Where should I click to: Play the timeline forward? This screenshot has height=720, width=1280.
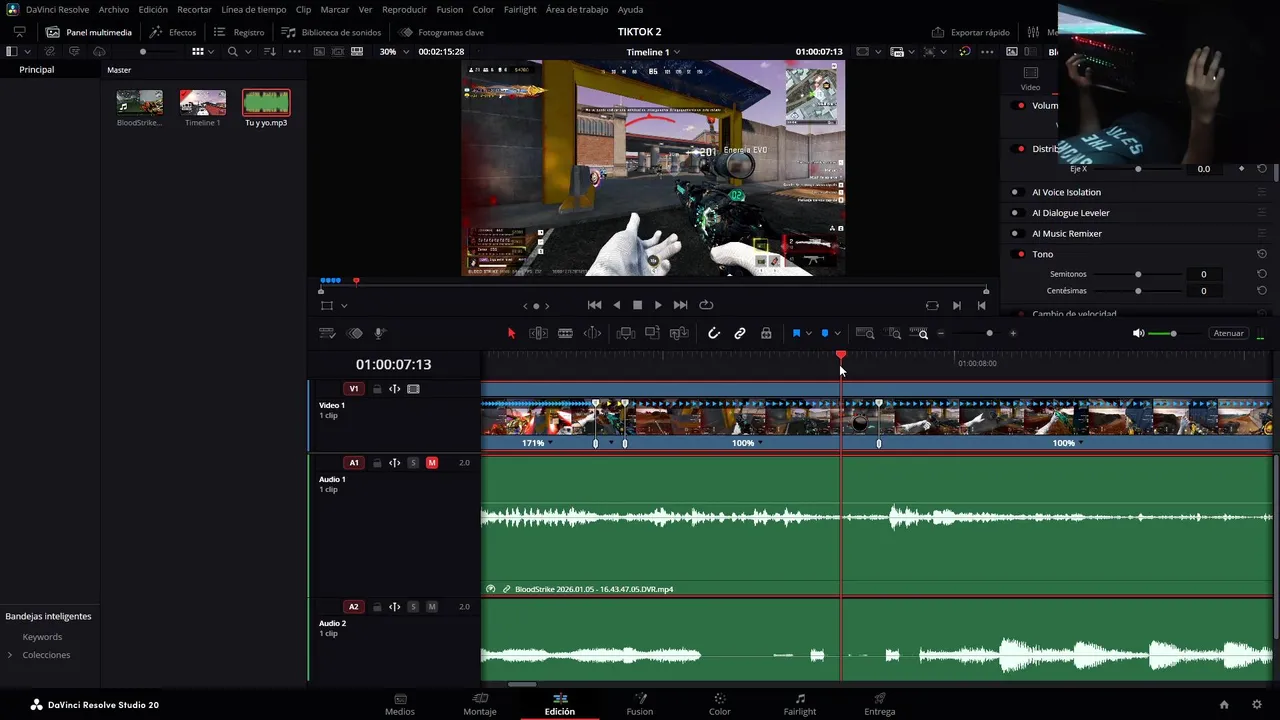[658, 305]
